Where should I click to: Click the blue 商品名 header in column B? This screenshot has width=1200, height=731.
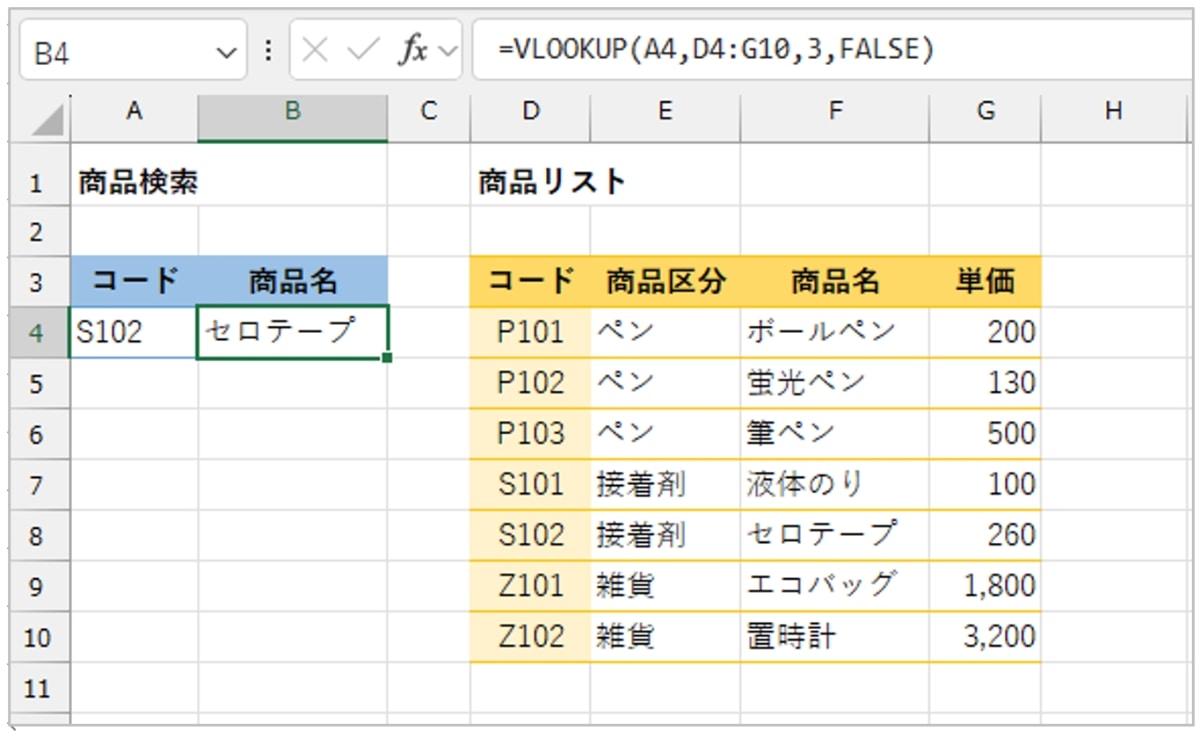(x=293, y=282)
